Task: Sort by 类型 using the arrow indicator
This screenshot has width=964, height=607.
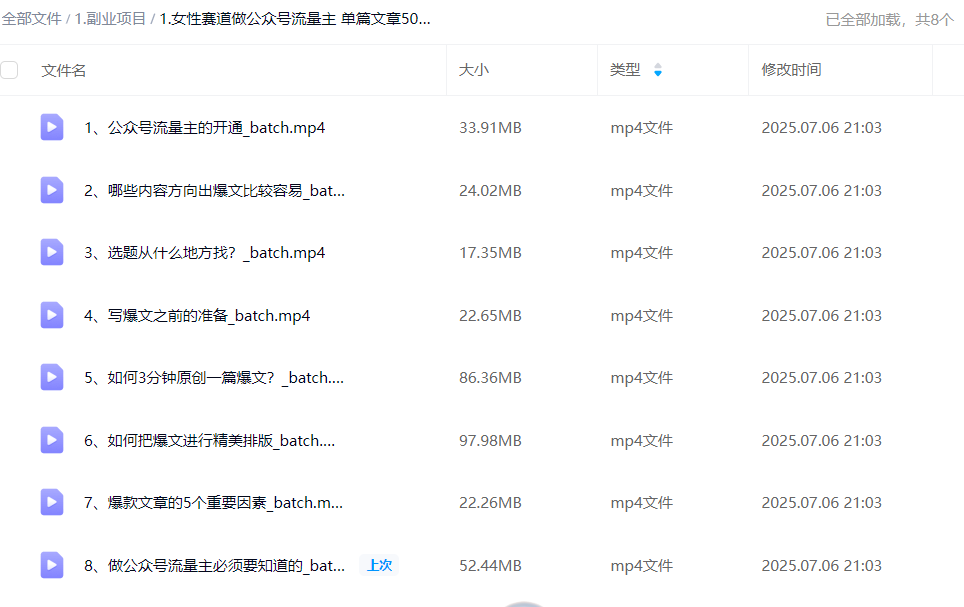Action: coord(658,70)
